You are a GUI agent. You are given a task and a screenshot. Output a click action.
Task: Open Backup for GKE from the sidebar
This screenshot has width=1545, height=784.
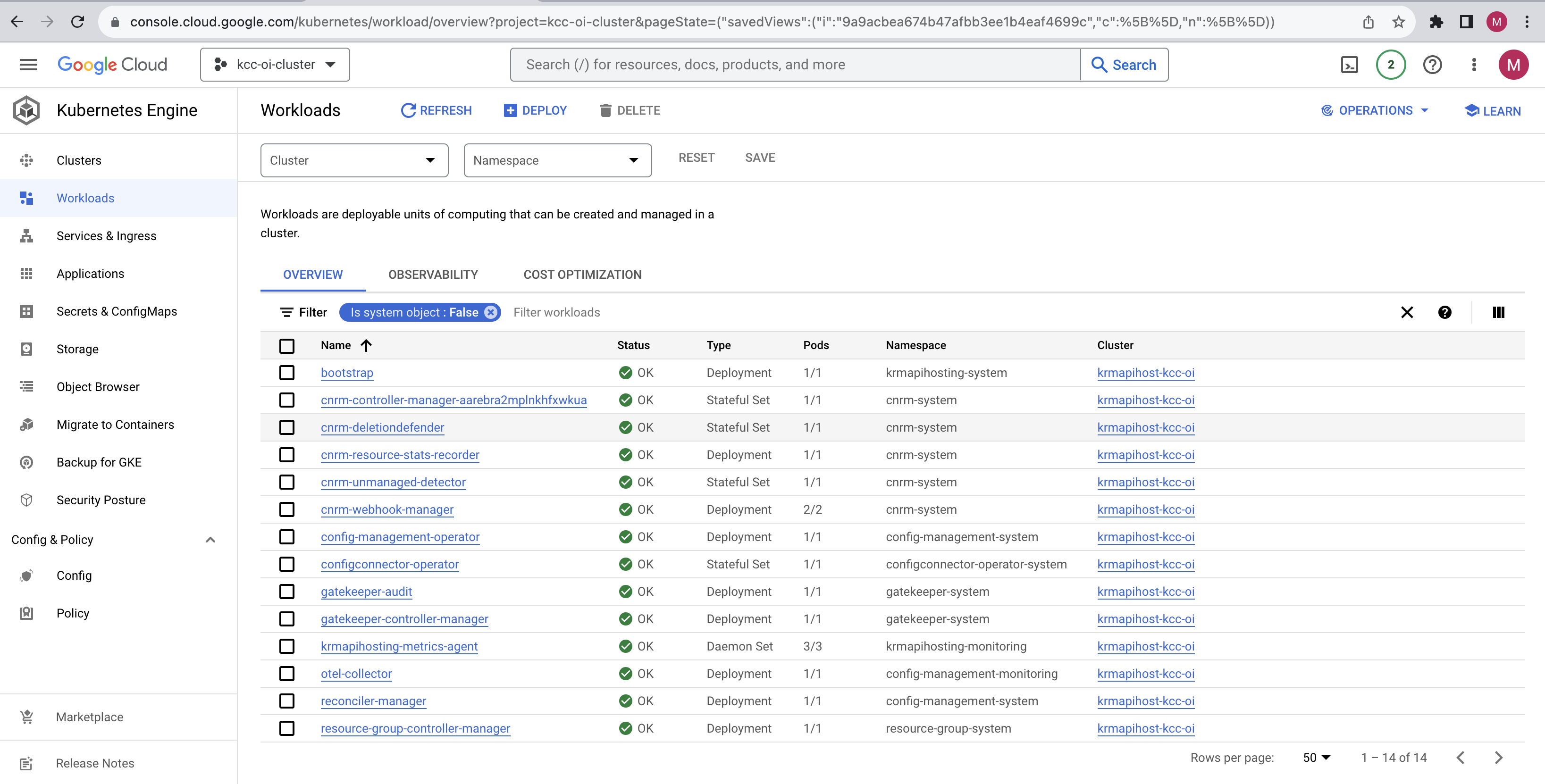coord(99,461)
